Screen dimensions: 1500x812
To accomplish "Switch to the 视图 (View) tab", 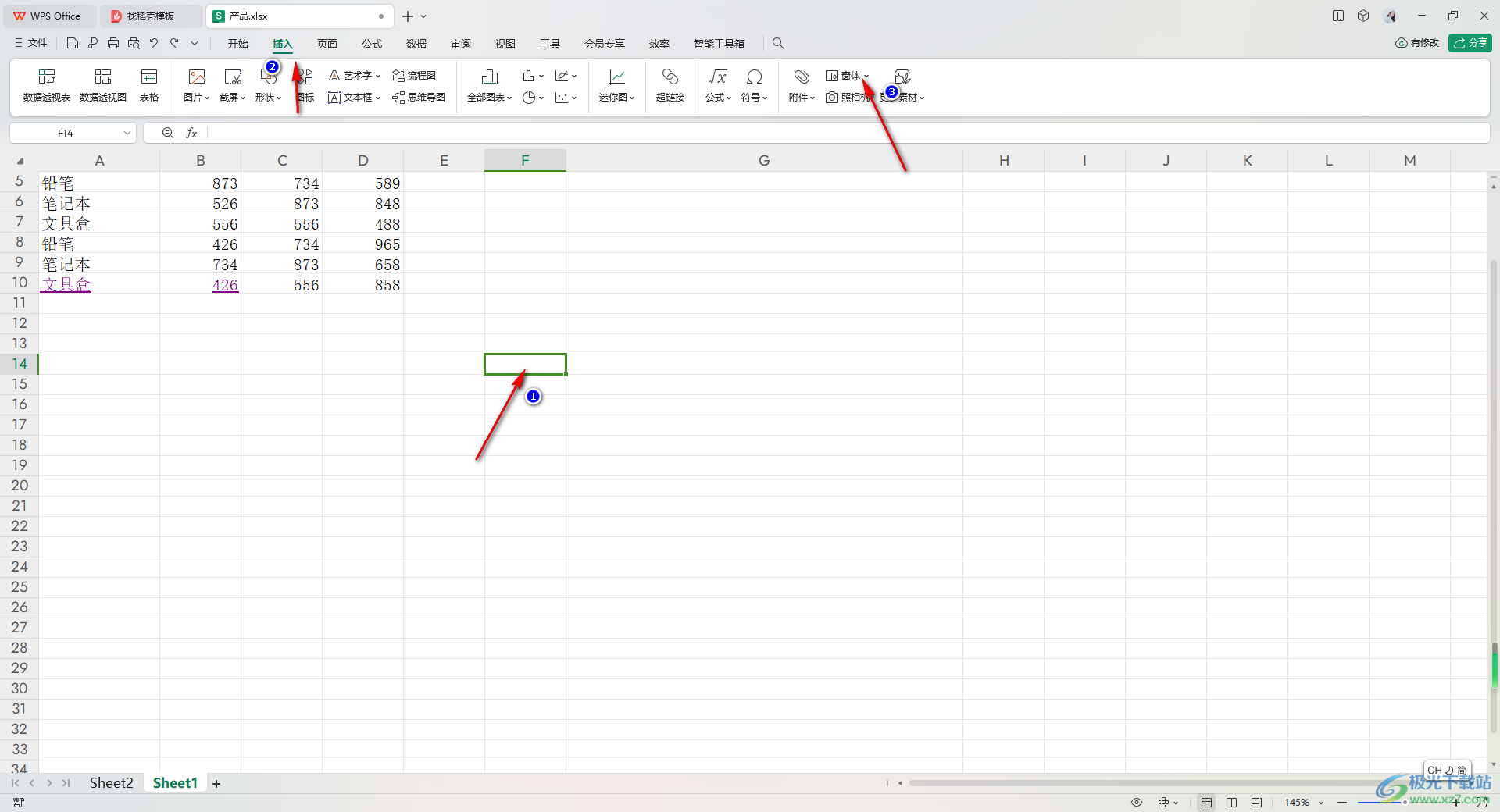I will [x=505, y=44].
